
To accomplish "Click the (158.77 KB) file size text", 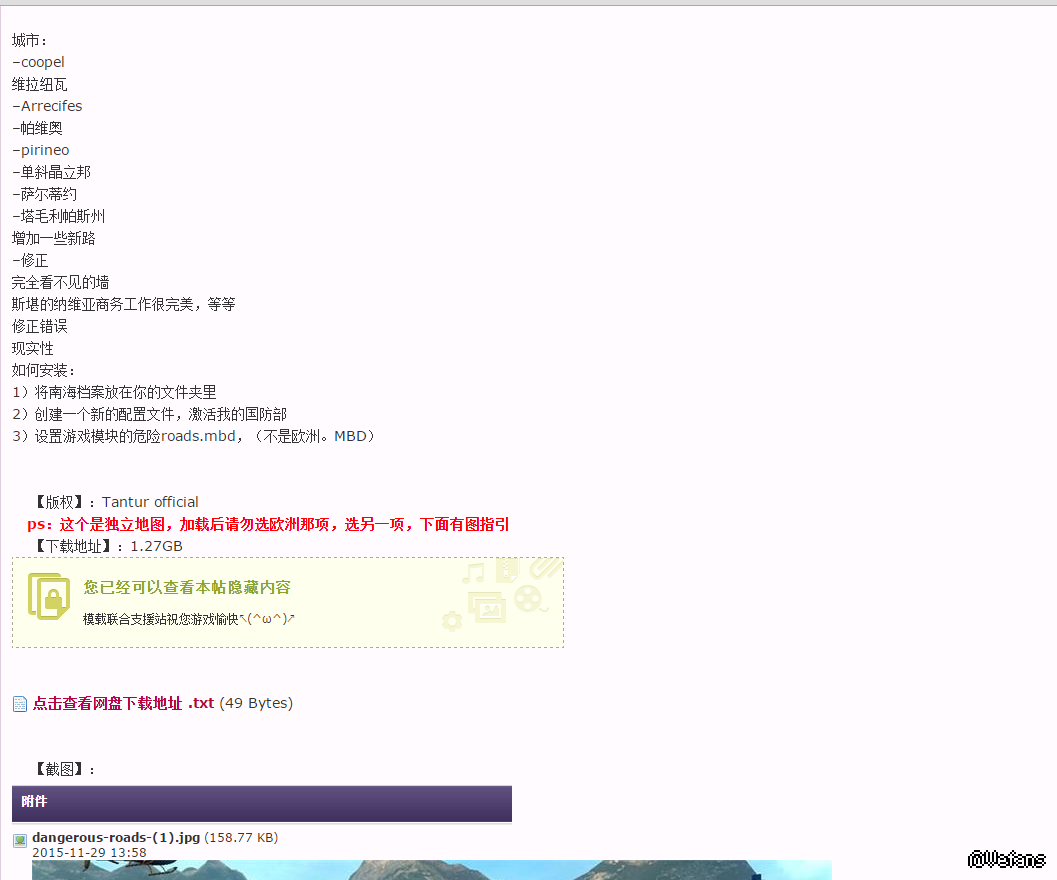I will tap(241, 838).
